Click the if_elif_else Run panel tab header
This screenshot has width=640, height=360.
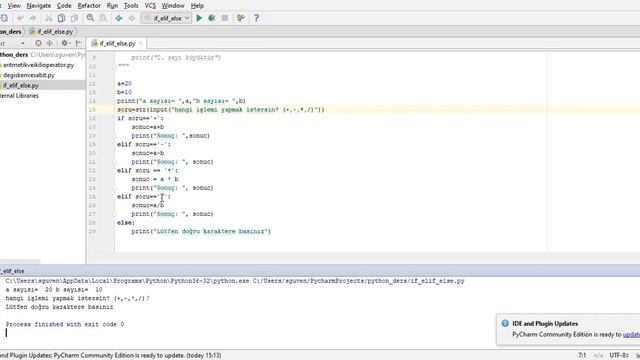(x=12, y=271)
